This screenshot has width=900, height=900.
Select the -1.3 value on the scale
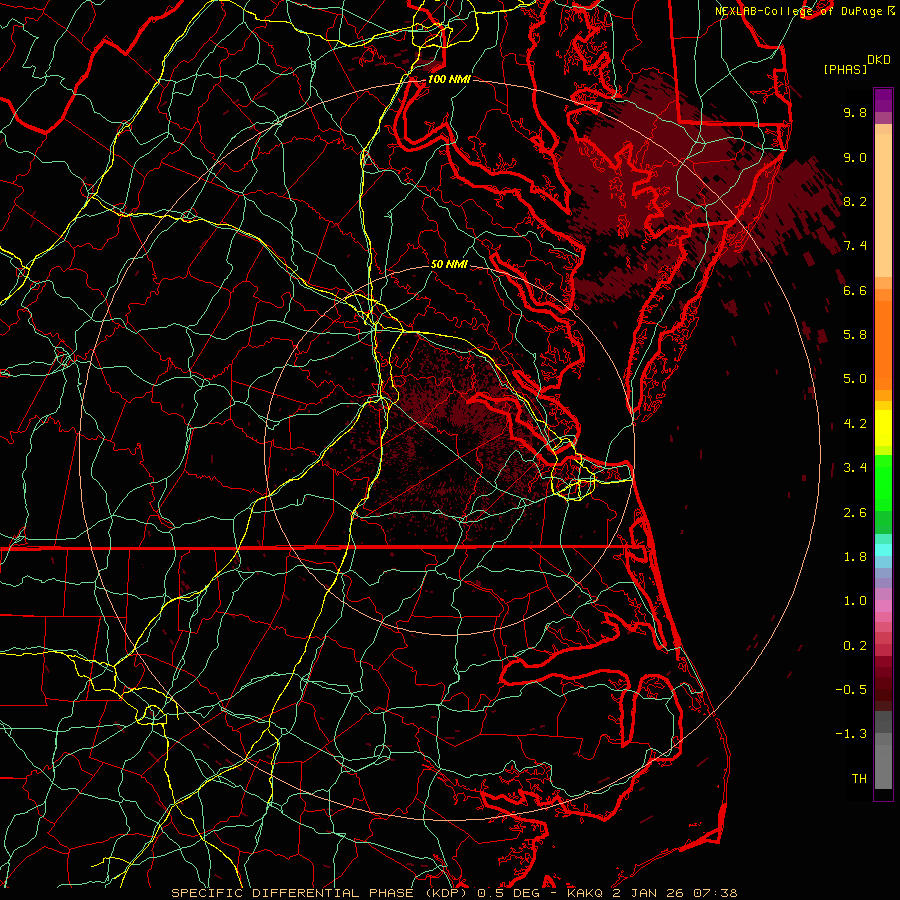coord(851,734)
